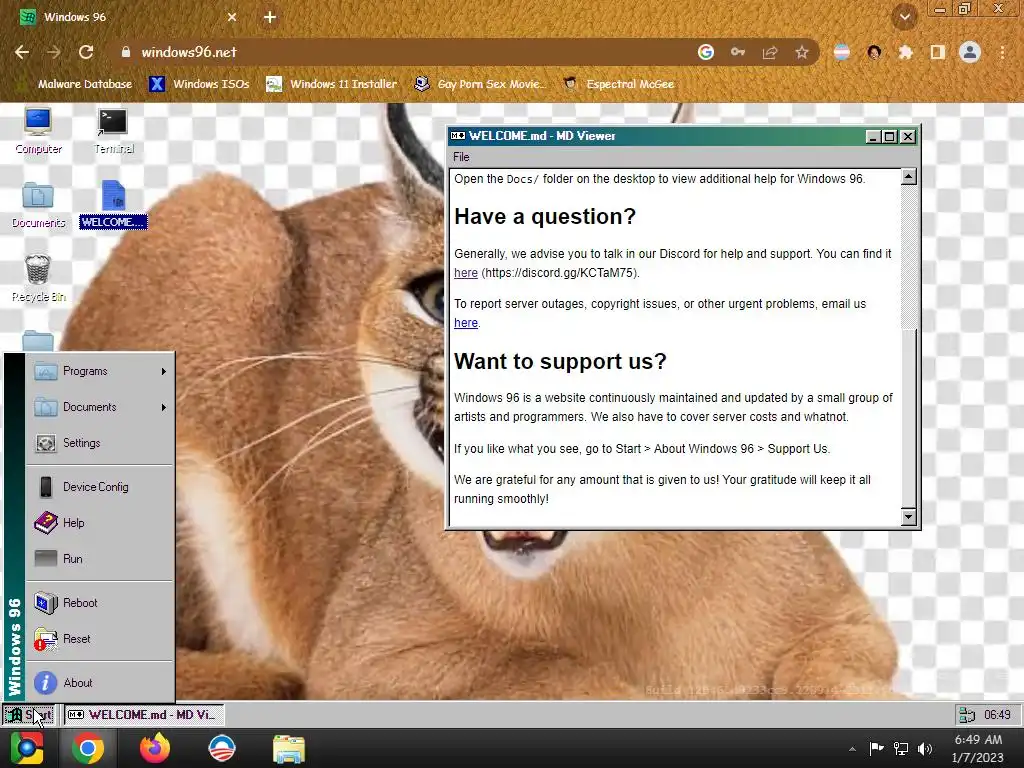This screenshot has height=768, width=1024.
Task: Select WELCOME.md taskbar entry
Action: pos(144,714)
